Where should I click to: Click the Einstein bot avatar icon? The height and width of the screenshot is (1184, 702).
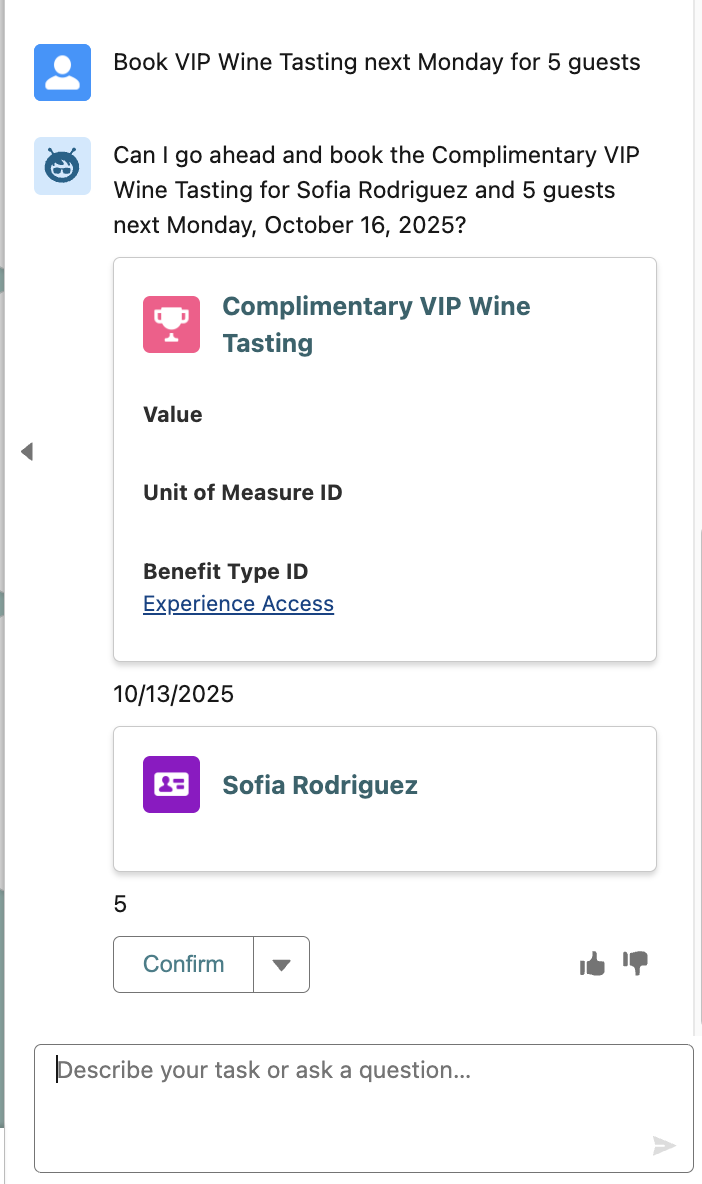point(63,166)
